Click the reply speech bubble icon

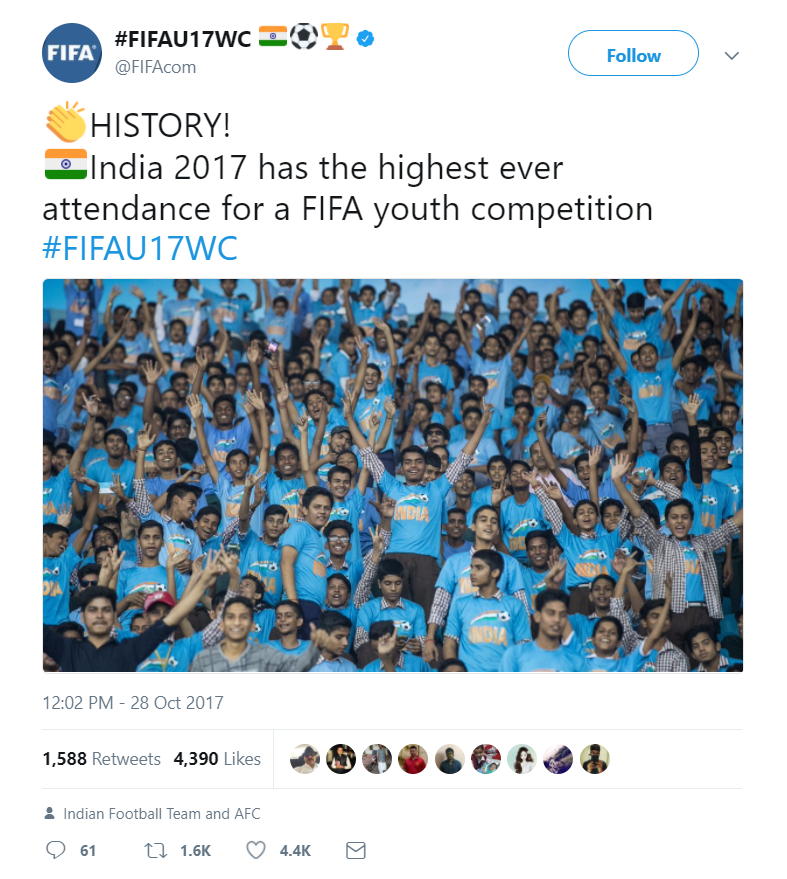(x=55, y=850)
